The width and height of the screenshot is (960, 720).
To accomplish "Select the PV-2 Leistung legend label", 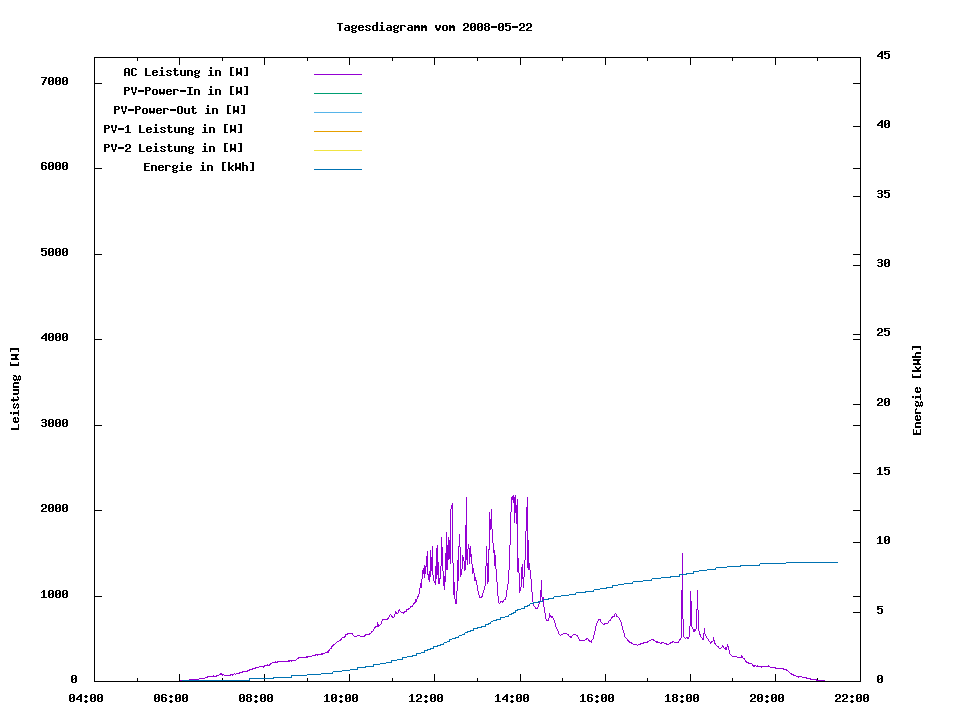I will coord(173,148).
